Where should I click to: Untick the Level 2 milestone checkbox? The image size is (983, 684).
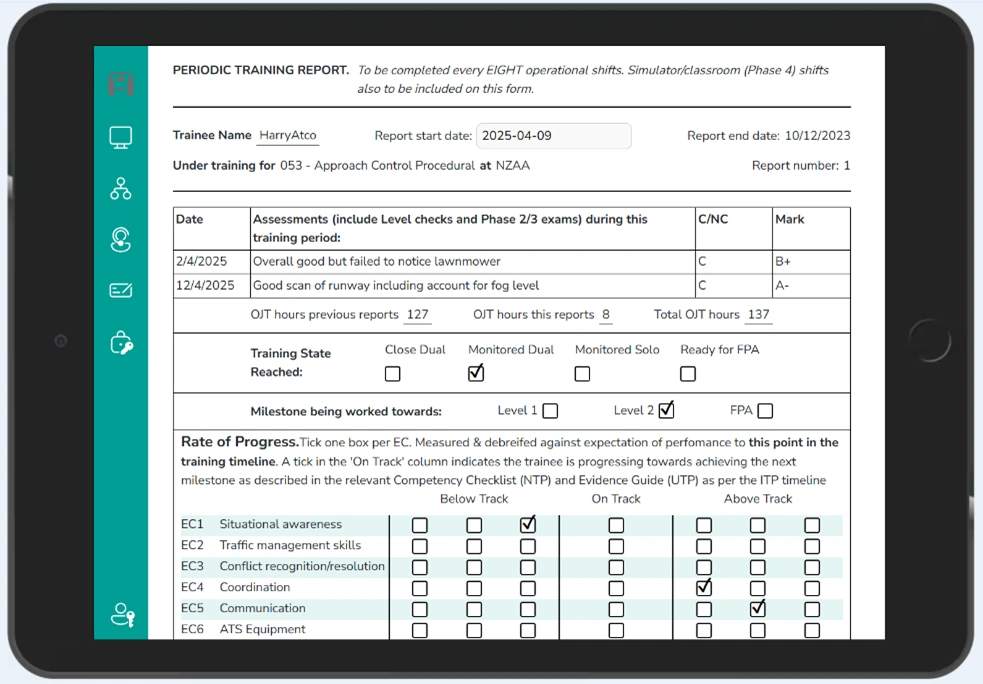[666, 410]
